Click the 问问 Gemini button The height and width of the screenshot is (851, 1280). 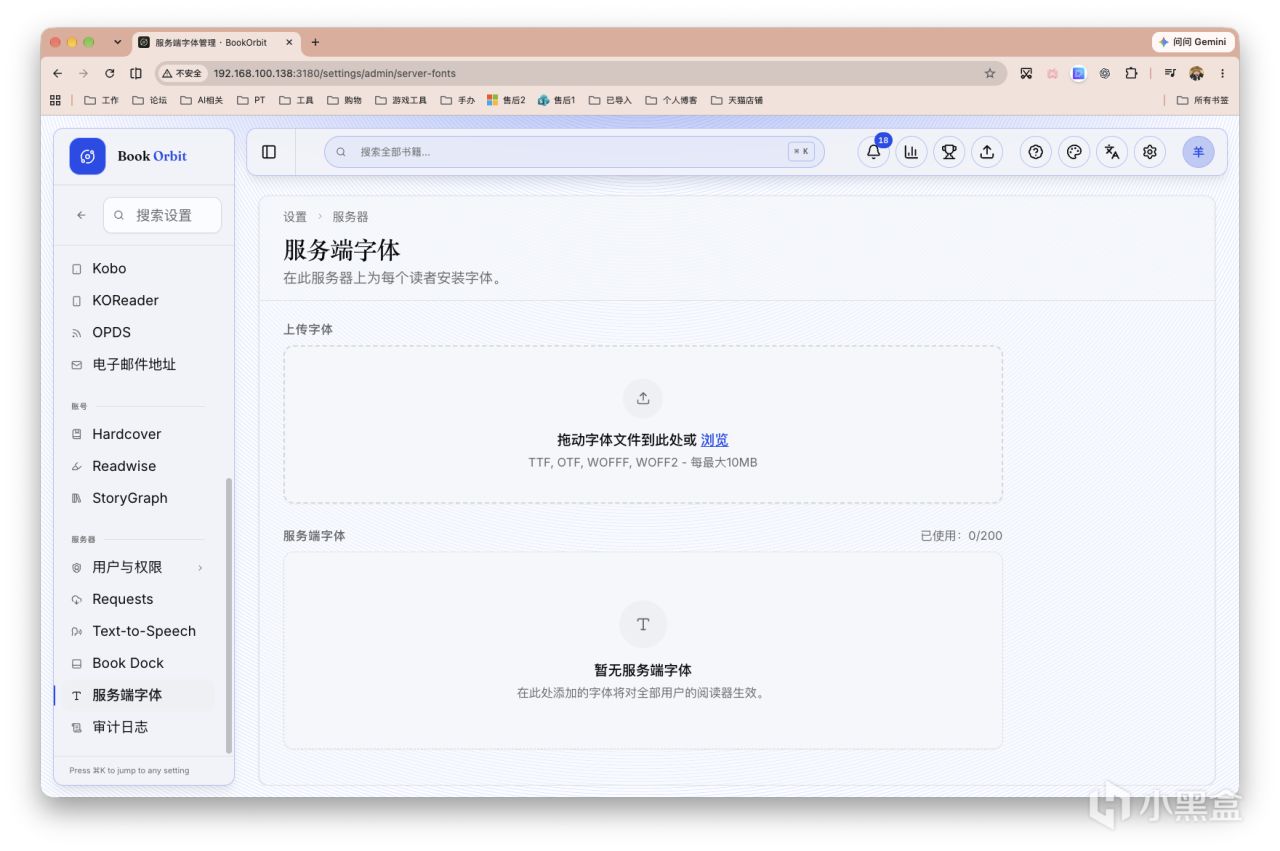(x=1193, y=42)
